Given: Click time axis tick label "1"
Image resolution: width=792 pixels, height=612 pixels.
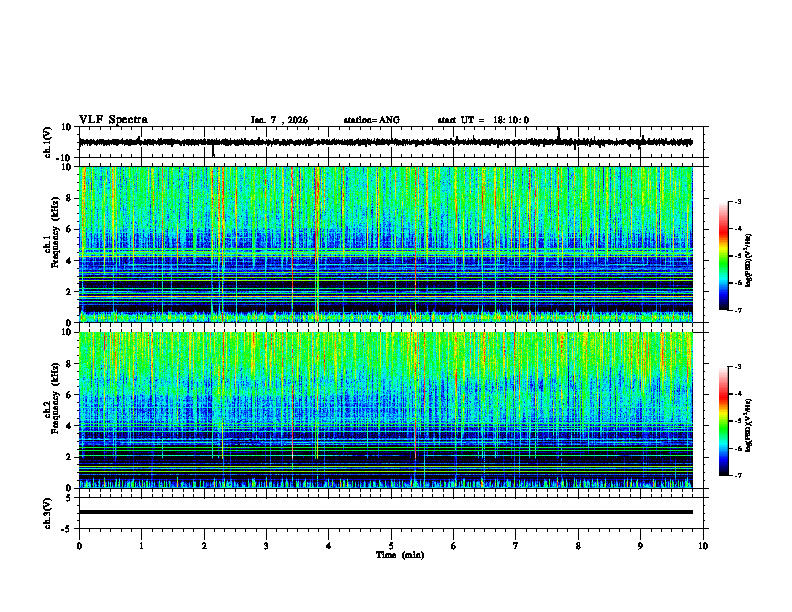Looking at the screenshot, I should [x=141, y=545].
